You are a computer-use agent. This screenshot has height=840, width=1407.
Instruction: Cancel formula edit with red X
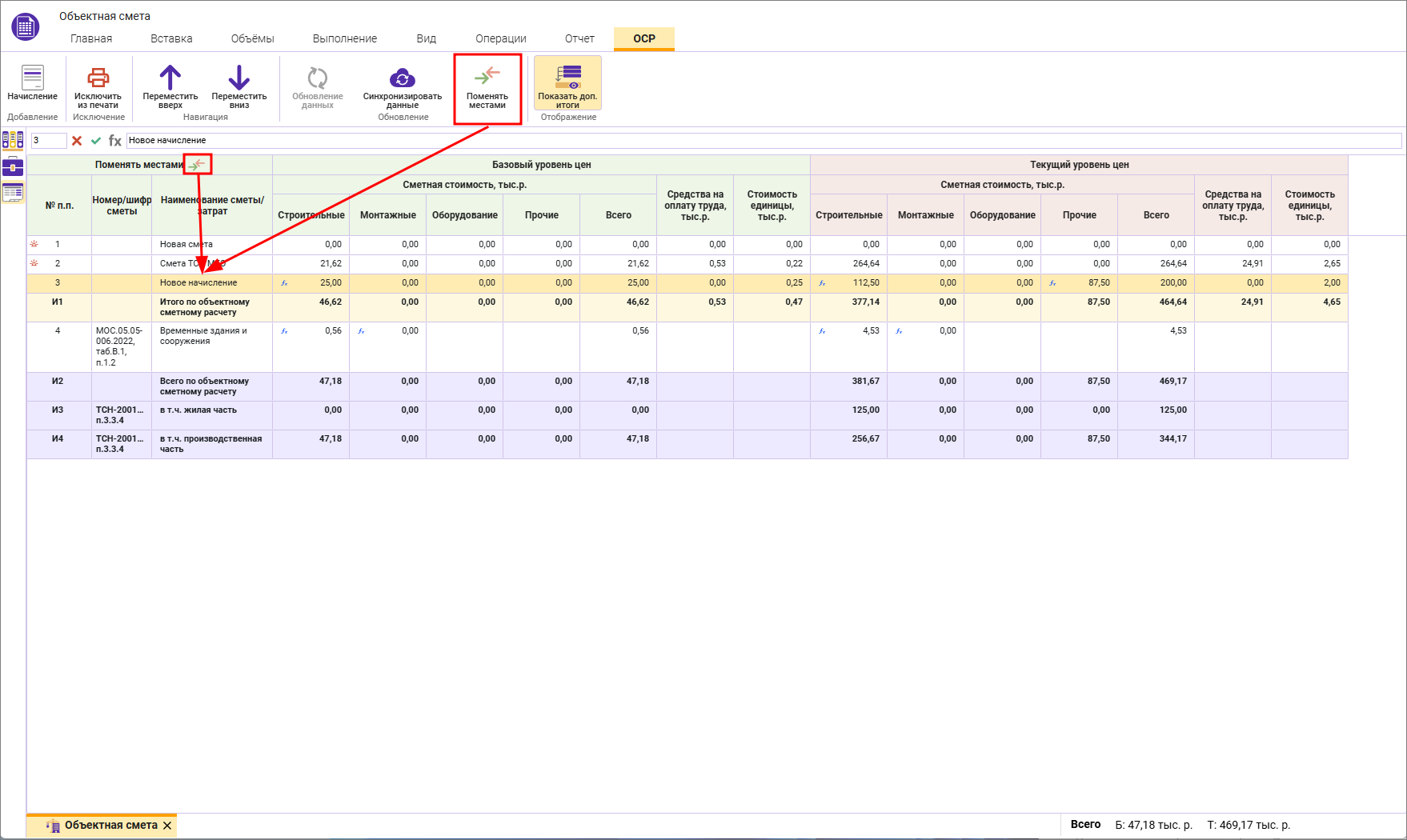[x=77, y=141]
